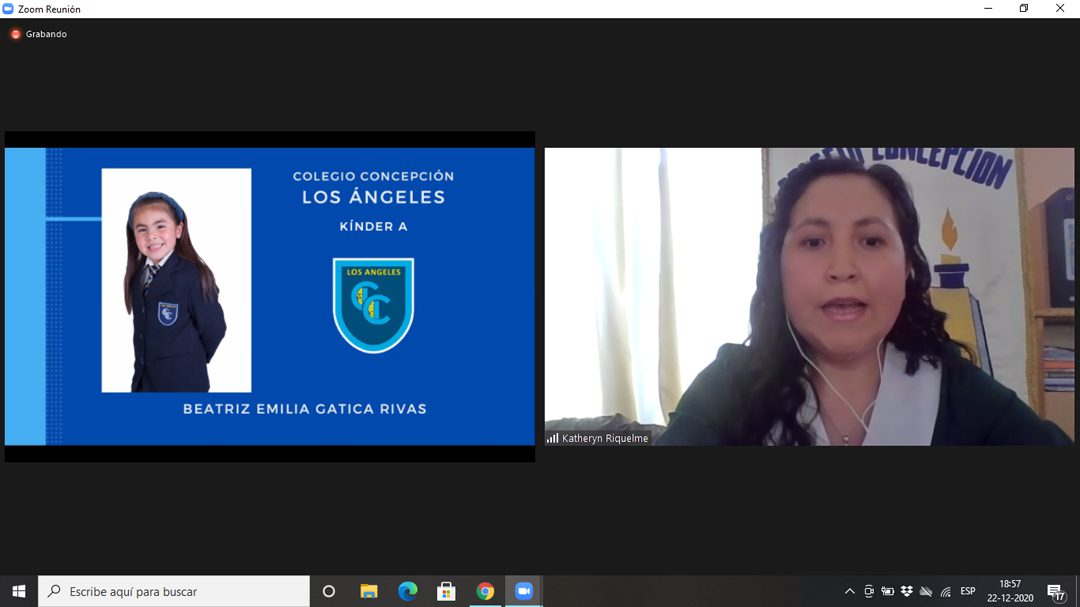
Task: Open the clock and date flyout
Action: [1010, 591]
